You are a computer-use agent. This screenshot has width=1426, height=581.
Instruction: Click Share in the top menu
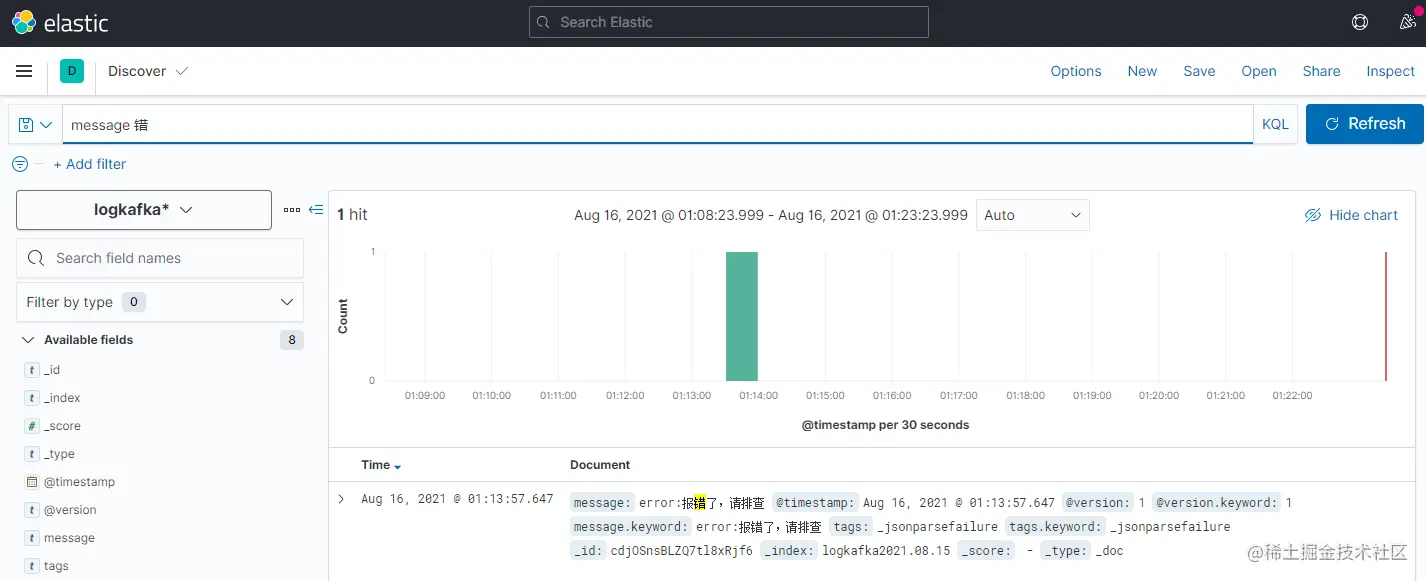coord(1321,71)
